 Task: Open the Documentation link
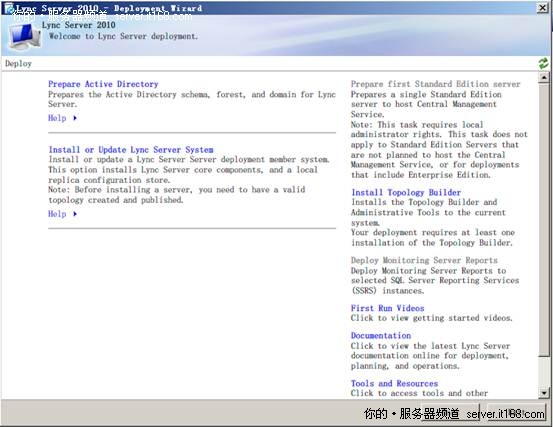pos(381,336)
